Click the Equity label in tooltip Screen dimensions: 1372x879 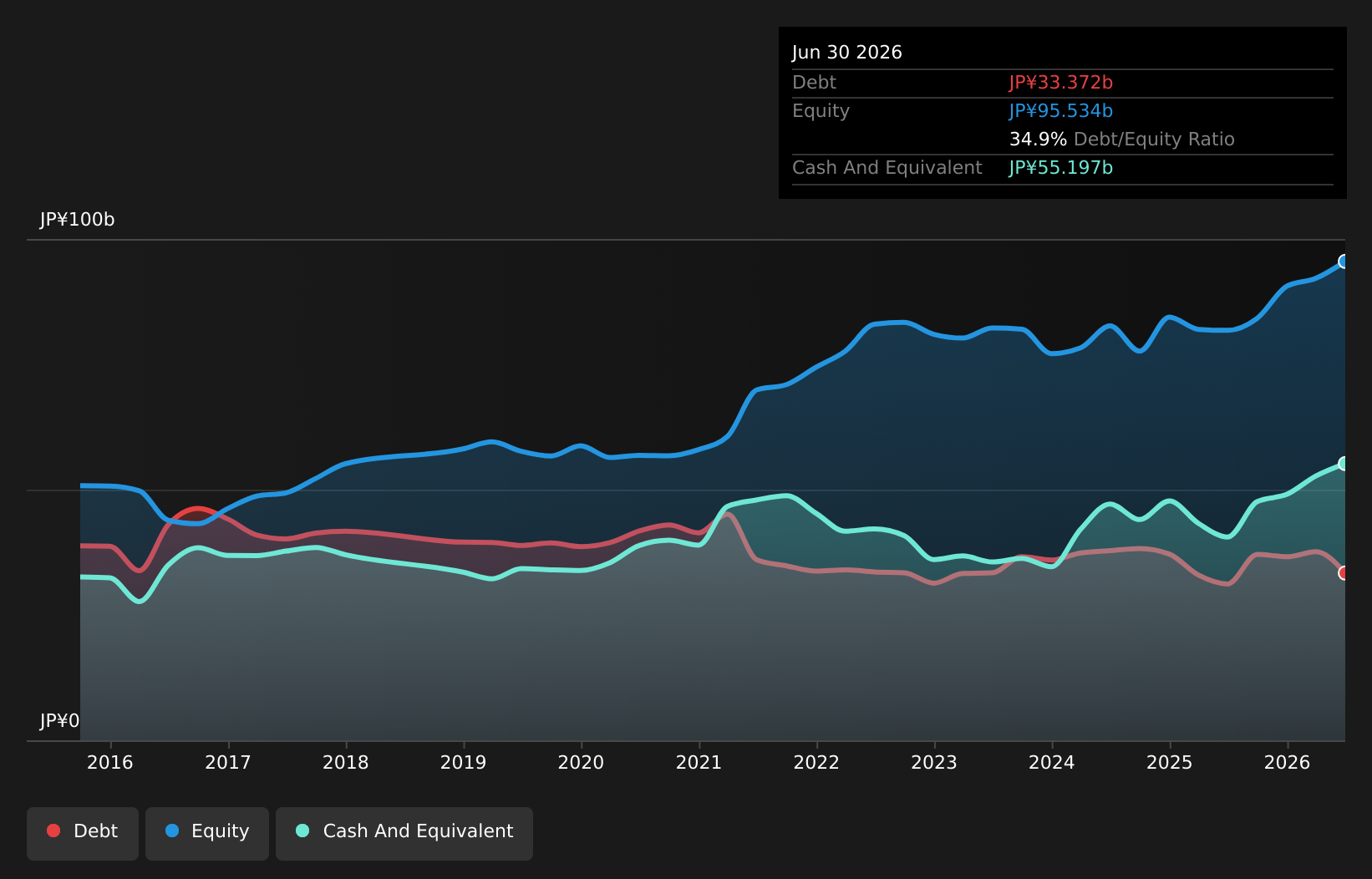[821, 111]
